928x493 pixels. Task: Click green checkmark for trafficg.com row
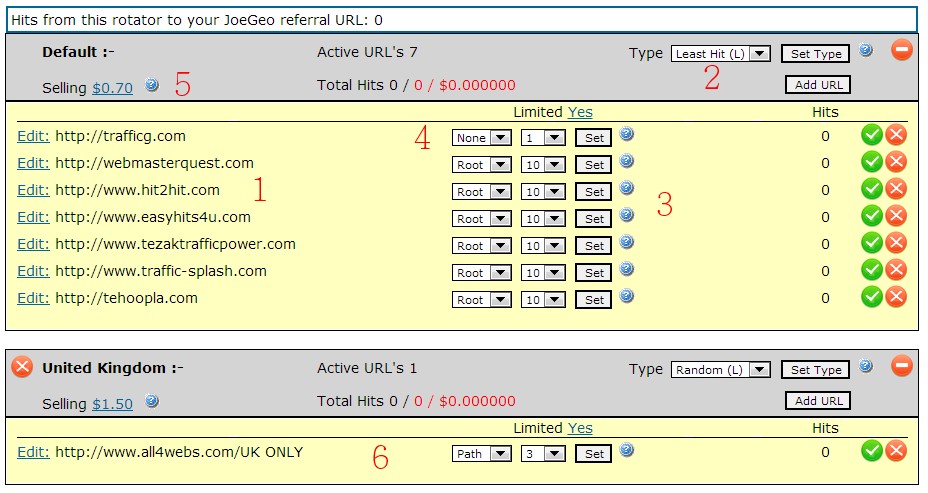871,135
